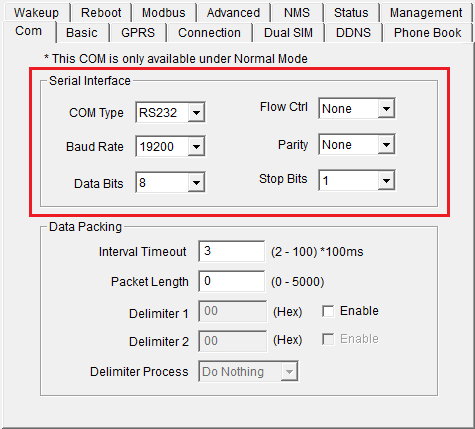Image resolution: width=475 pixels, height=429 pixels.
Task: Switch to the Basic tab
Action: [x=82, y=33]
